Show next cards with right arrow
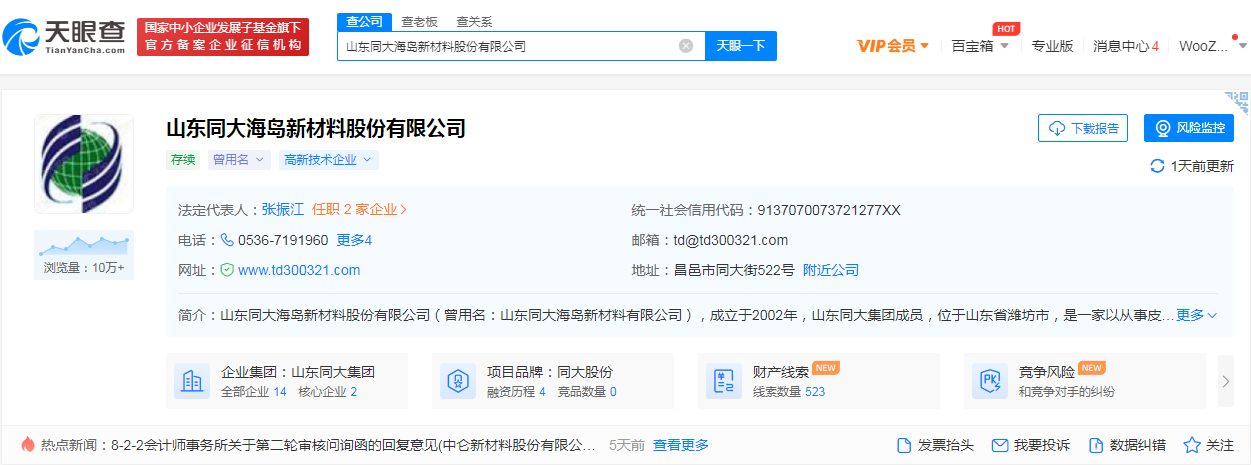Image resolution: width=1251 pixels, height=465 pixels. point(1226,381)
